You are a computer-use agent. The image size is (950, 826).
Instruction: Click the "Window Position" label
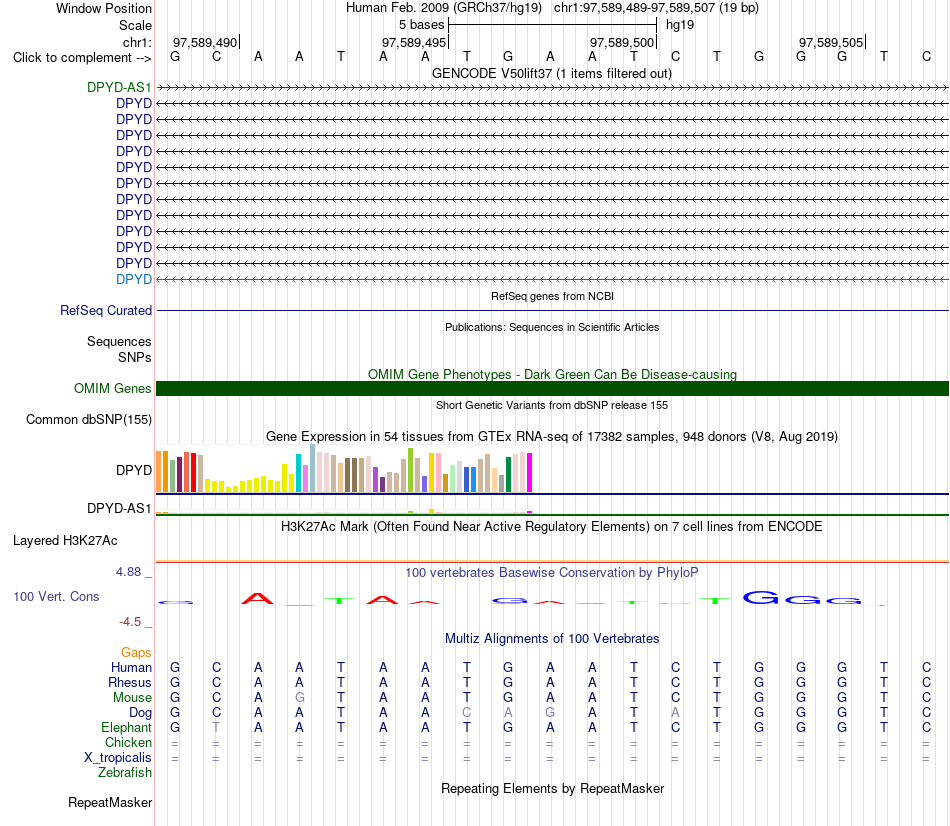pyautogui.click(x=104, y=8)
